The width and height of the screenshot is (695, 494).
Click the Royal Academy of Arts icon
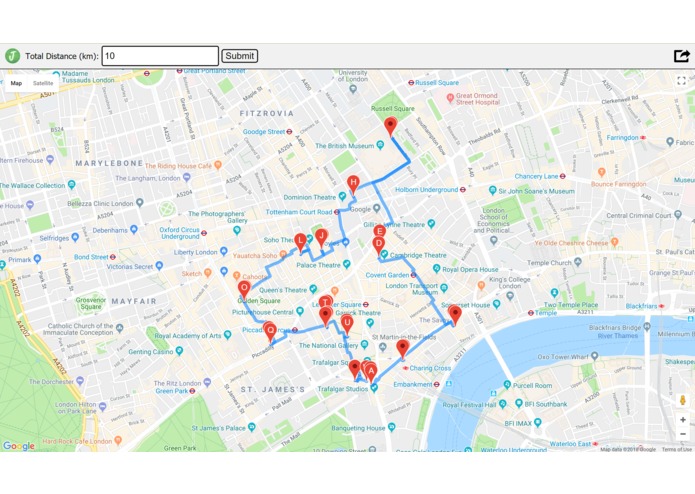point(227,335)
